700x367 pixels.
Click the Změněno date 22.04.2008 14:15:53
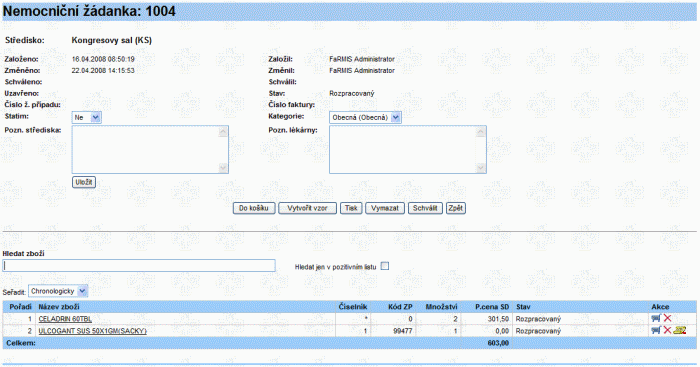coord(103,71)
